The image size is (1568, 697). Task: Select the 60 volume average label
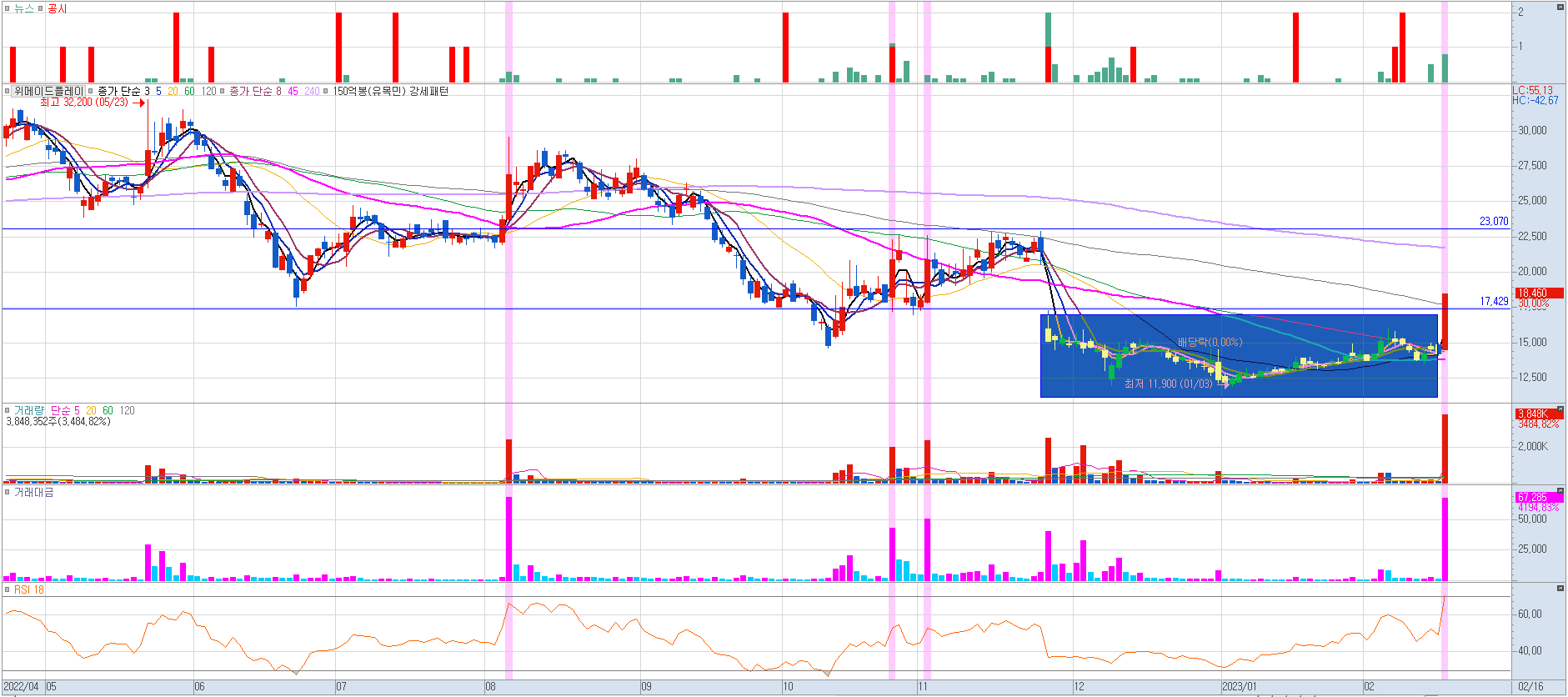coord(108,410)
